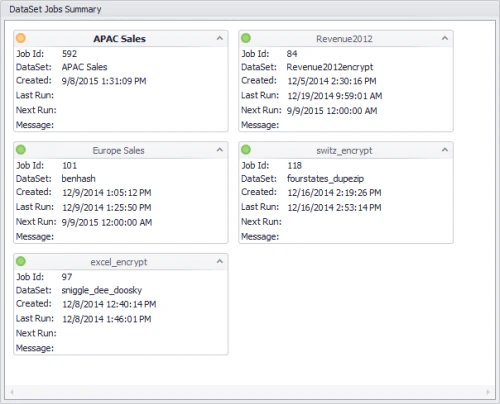
Task: Click DataSet value Revenue2012encrypt
Action: (330, 67)
